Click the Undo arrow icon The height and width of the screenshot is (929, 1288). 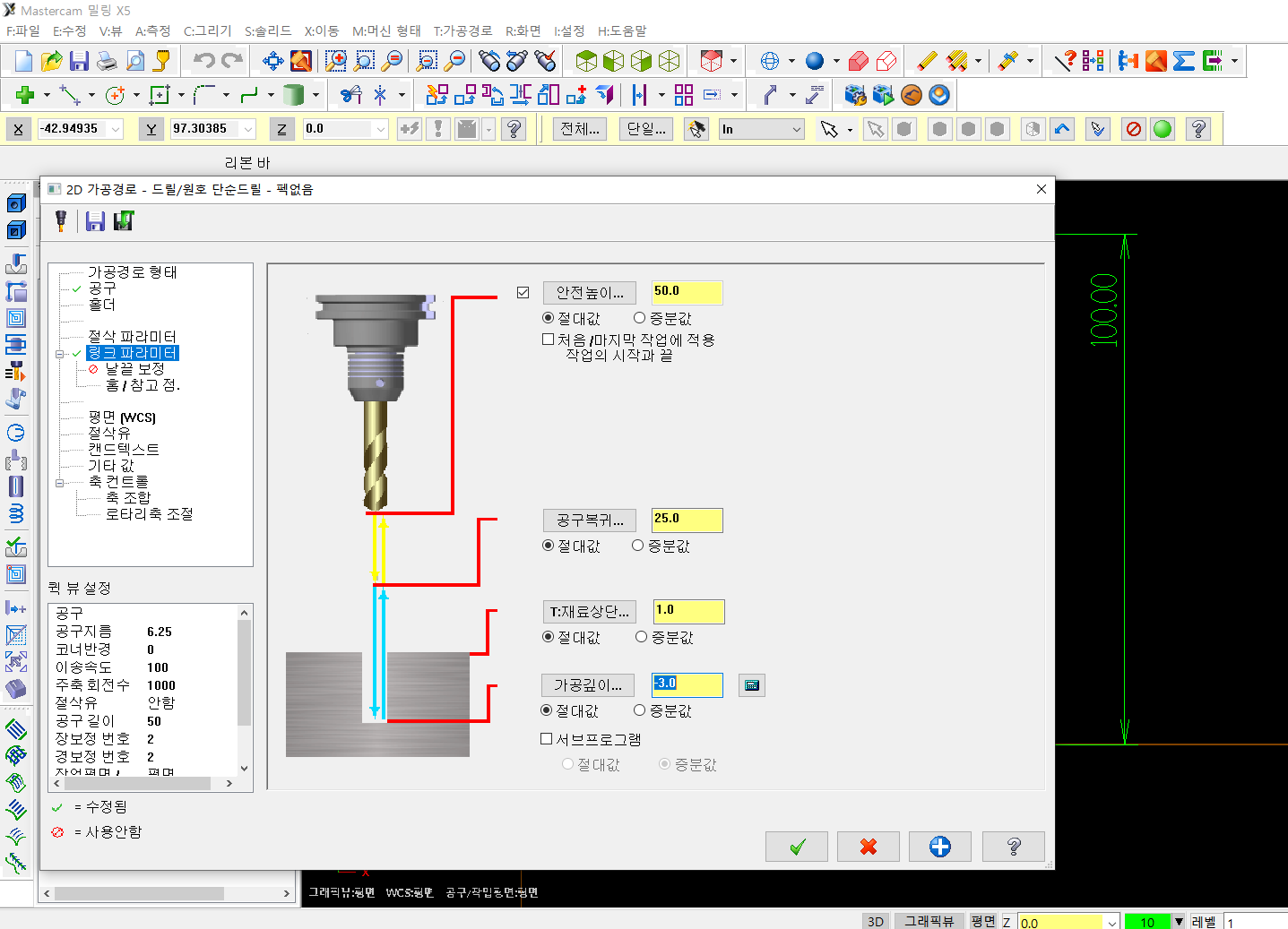(x=204, y=61)
